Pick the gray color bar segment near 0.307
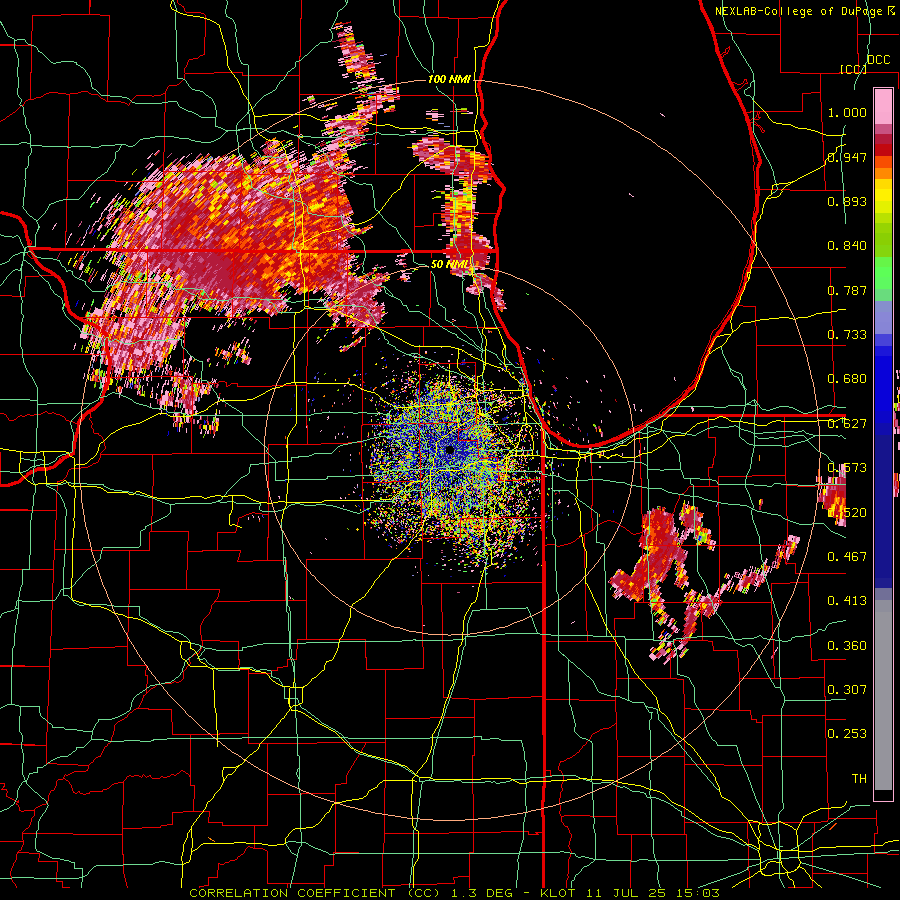 pos(883,695)
